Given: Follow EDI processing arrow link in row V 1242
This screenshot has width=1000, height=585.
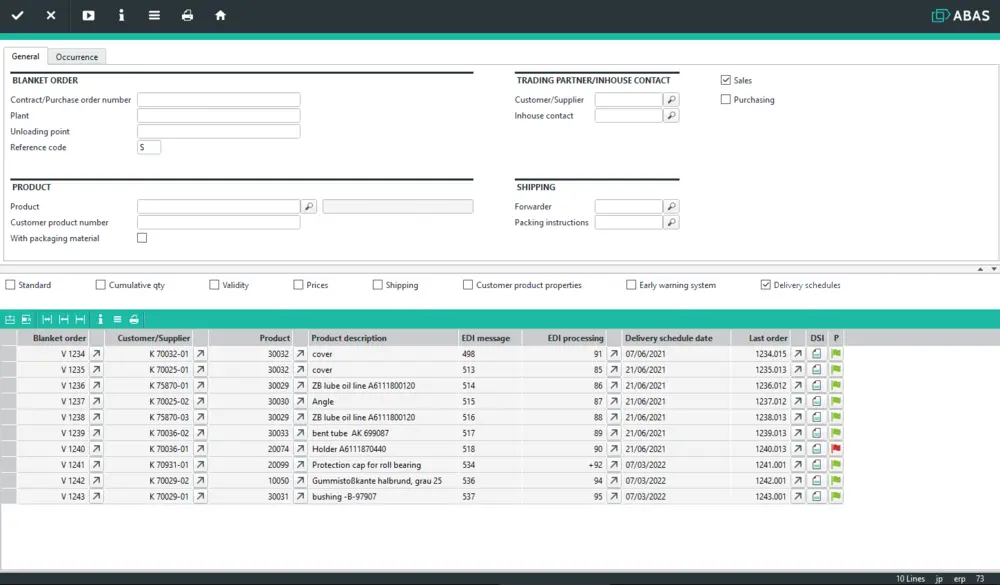Looking at the screenshot, I should (614, 481).
